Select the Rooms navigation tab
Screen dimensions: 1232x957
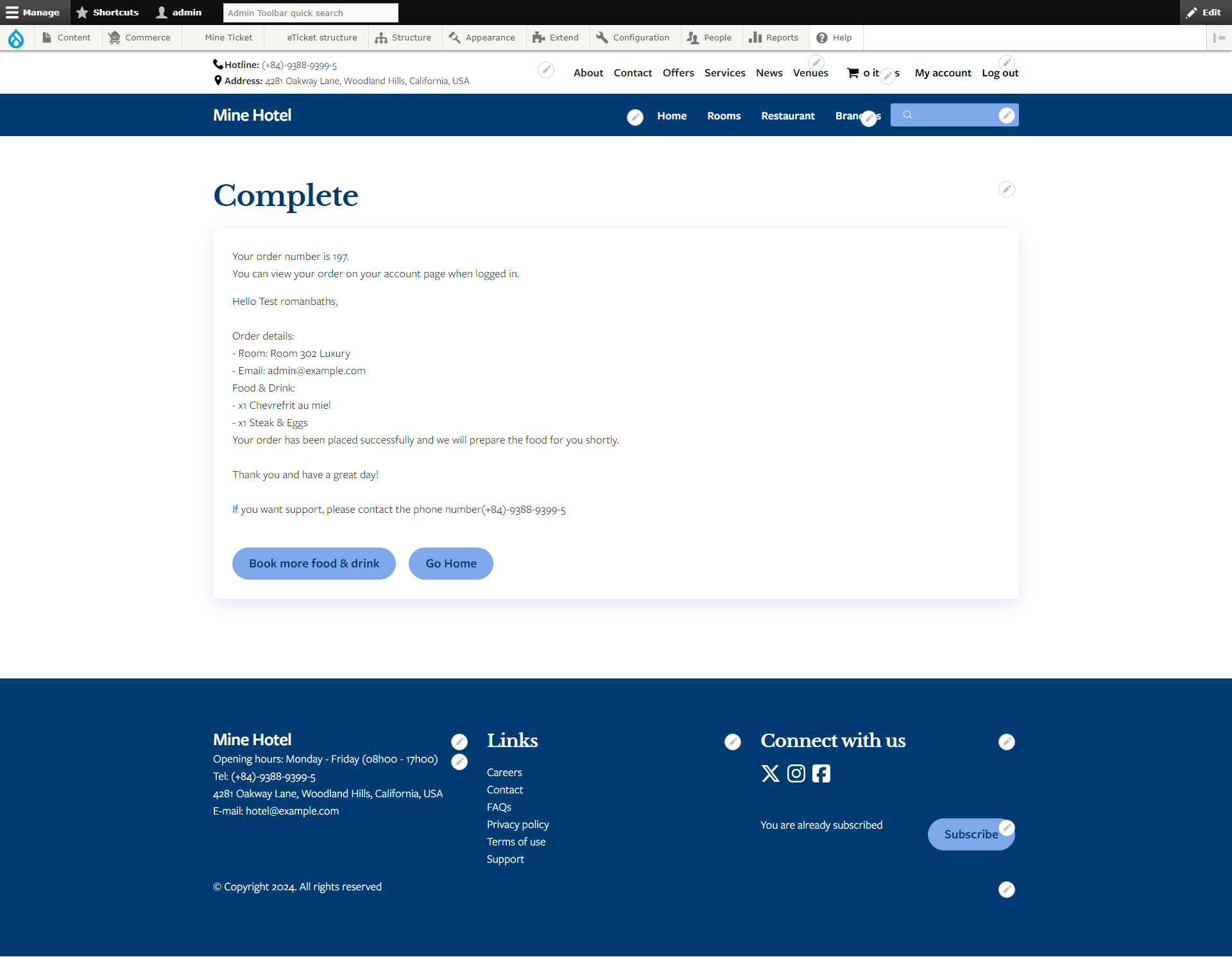[723, 115]
